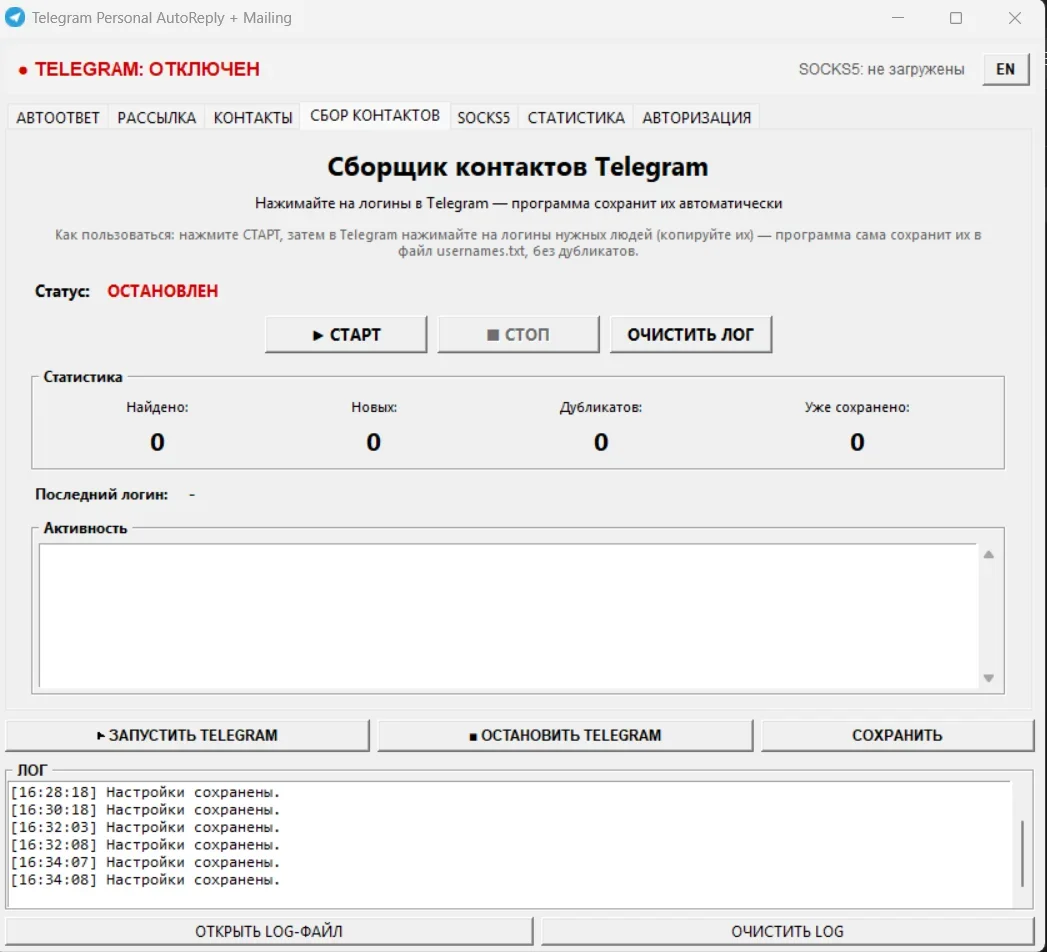
Task: Click ОСТАНОВИТЬ TELEGRAM button
Action: click(x=565, y=735)
